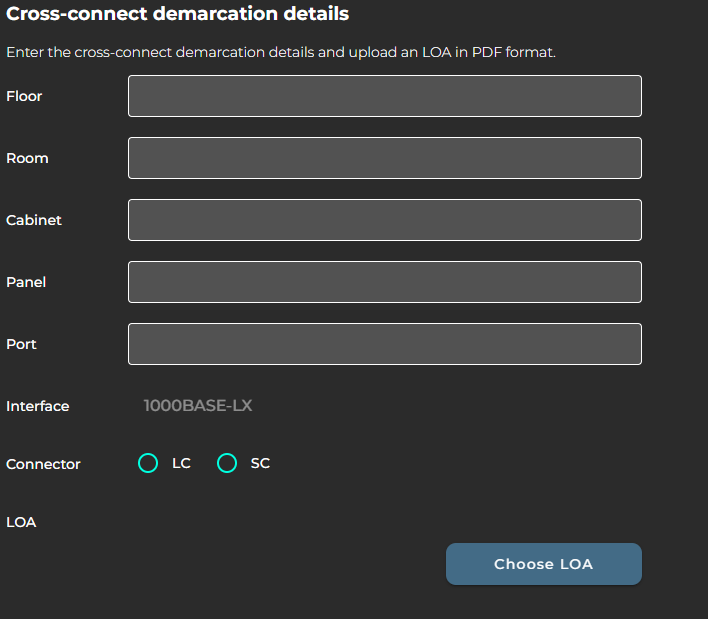This screenshot has height=619, width=708.
Task: Click the Cabinet field label
Action: 34,220
